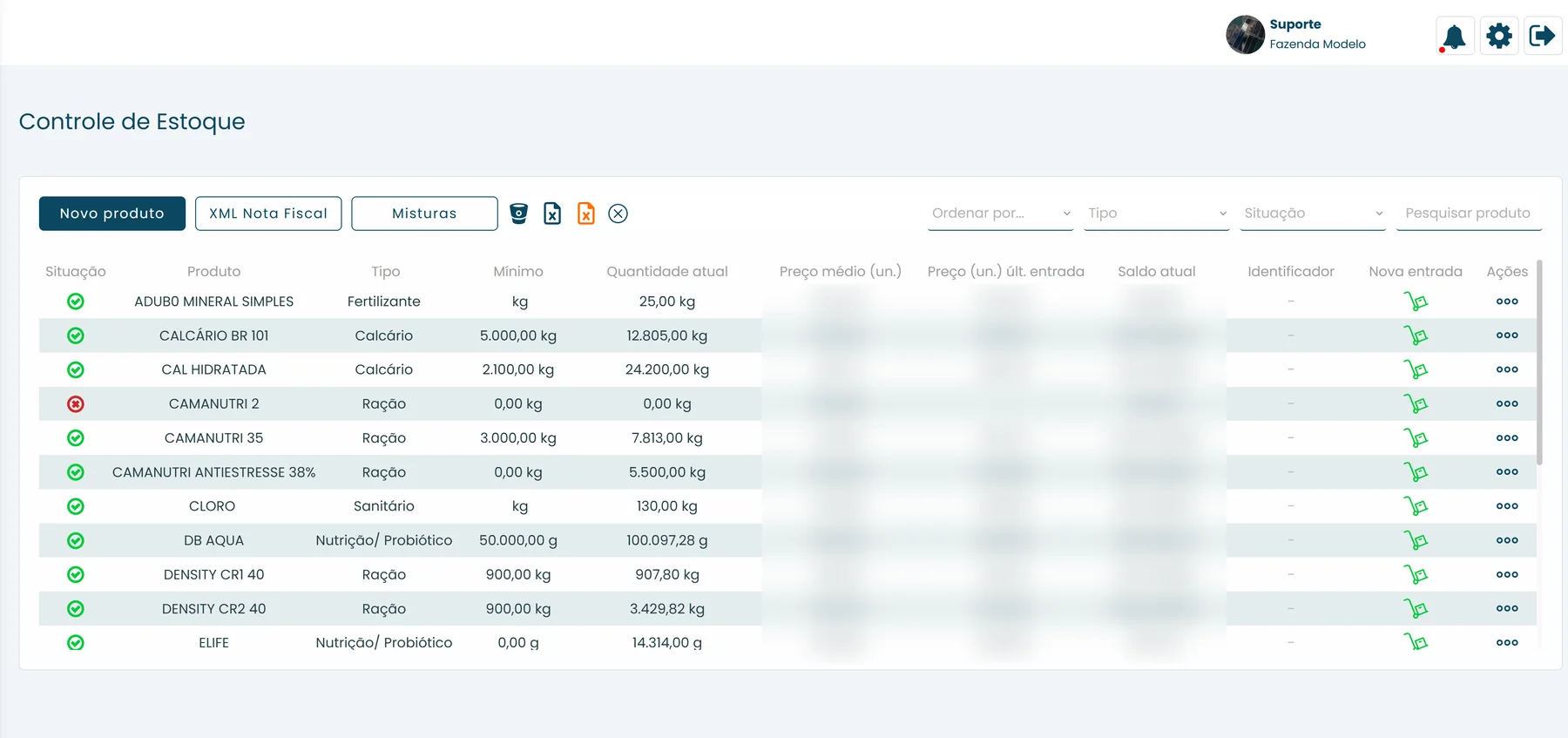Add new entry for ADUBO MINERAL SIMPLES
The width and height of the screenshot is (1568, 738).
1416,301
